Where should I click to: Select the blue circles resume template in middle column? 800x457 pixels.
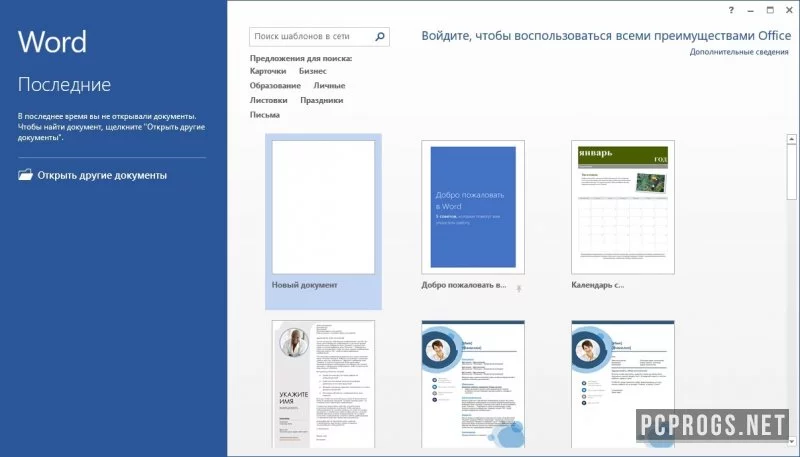(x=473, y=384)
